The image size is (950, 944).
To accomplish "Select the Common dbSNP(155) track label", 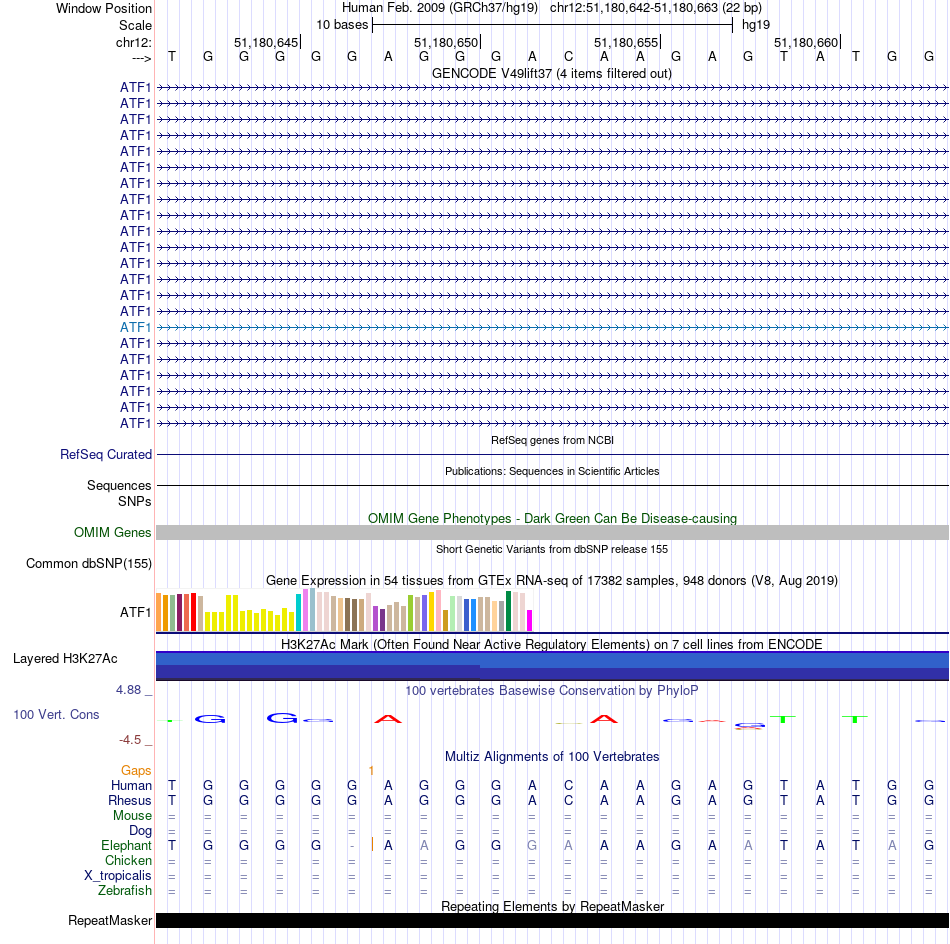I will tap(89, 563).
